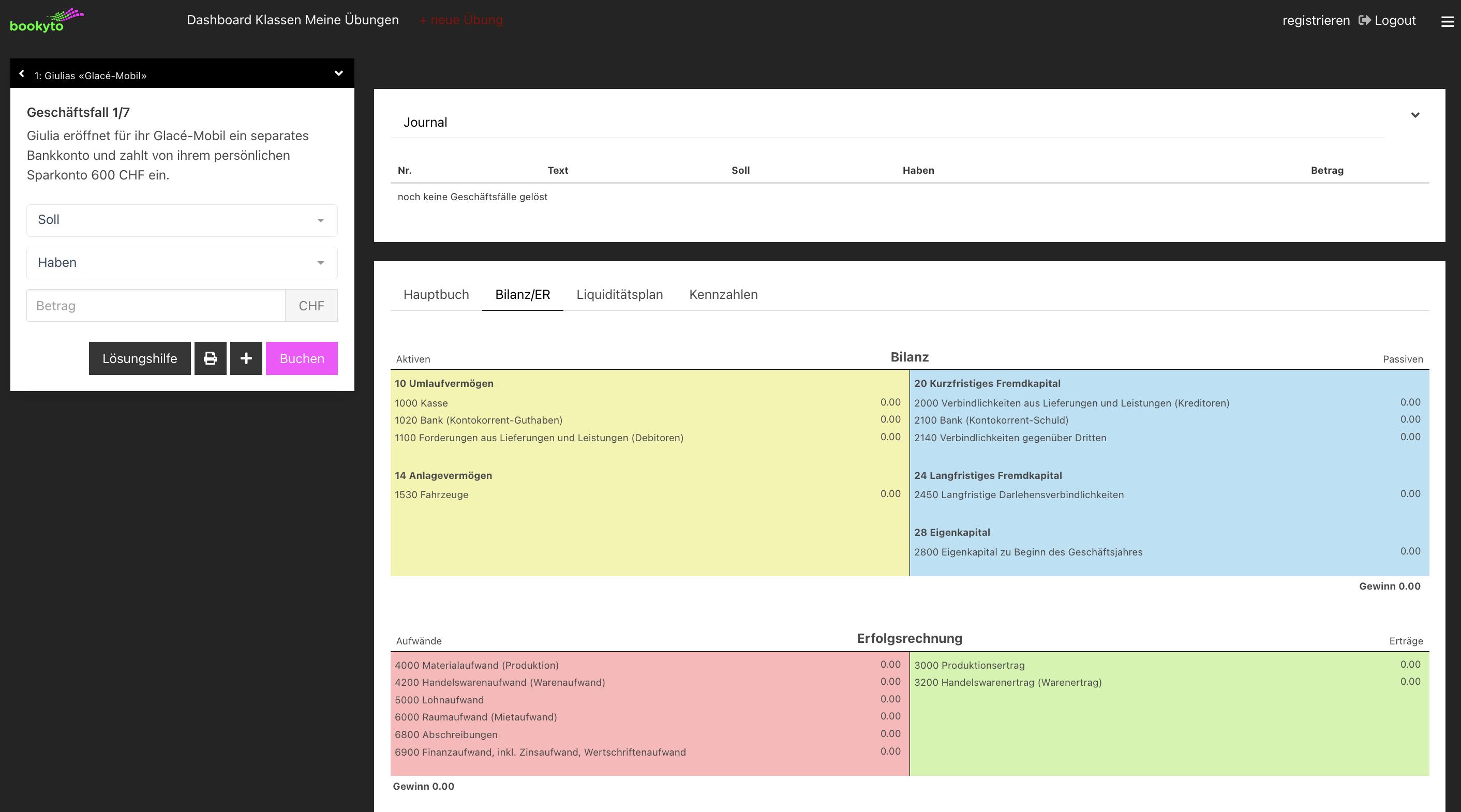
Task: Click the bookyto logo
Action: click(x=47, y=20)
